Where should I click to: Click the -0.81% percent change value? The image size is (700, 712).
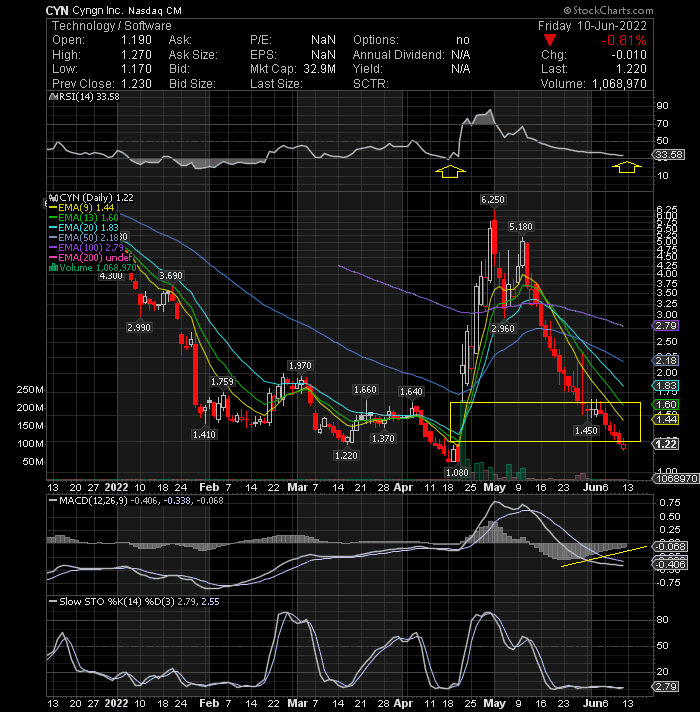pos(624,40)
